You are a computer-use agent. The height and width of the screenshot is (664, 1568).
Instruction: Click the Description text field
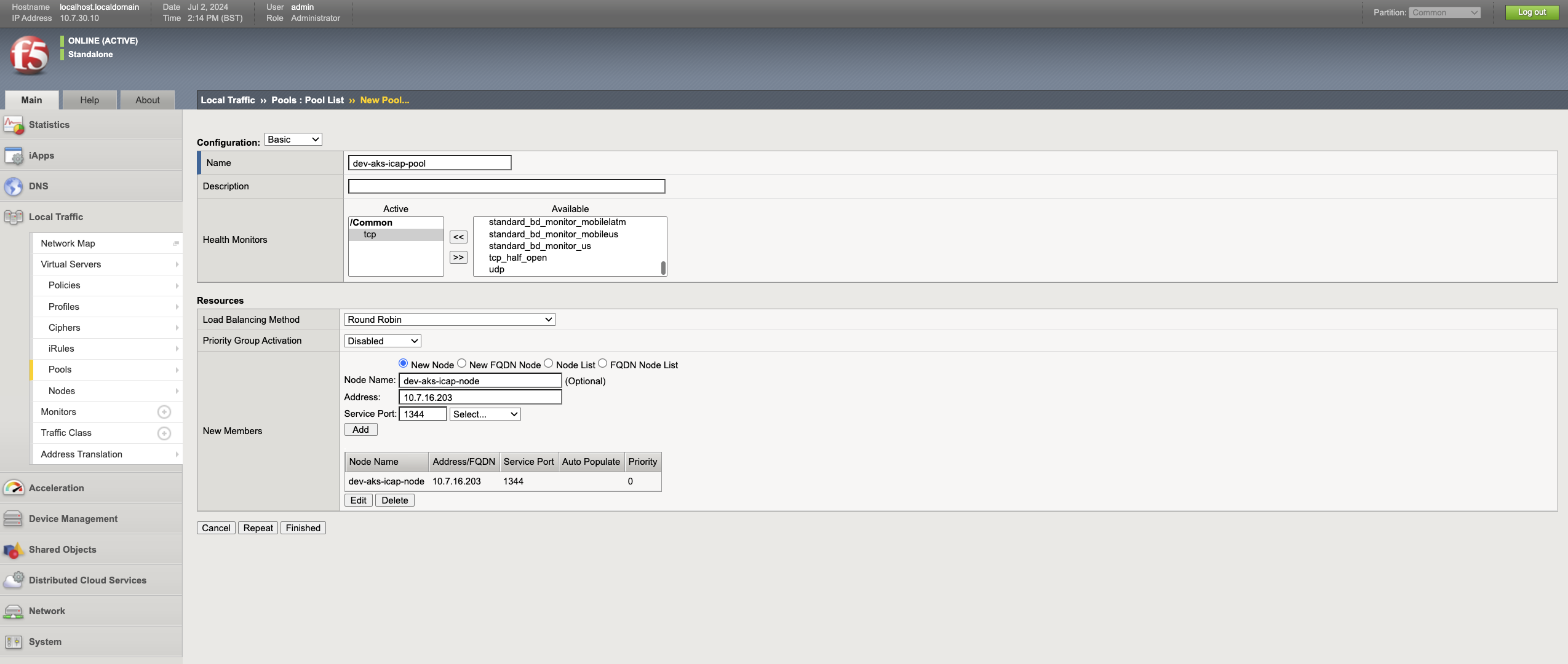point(506,186)
